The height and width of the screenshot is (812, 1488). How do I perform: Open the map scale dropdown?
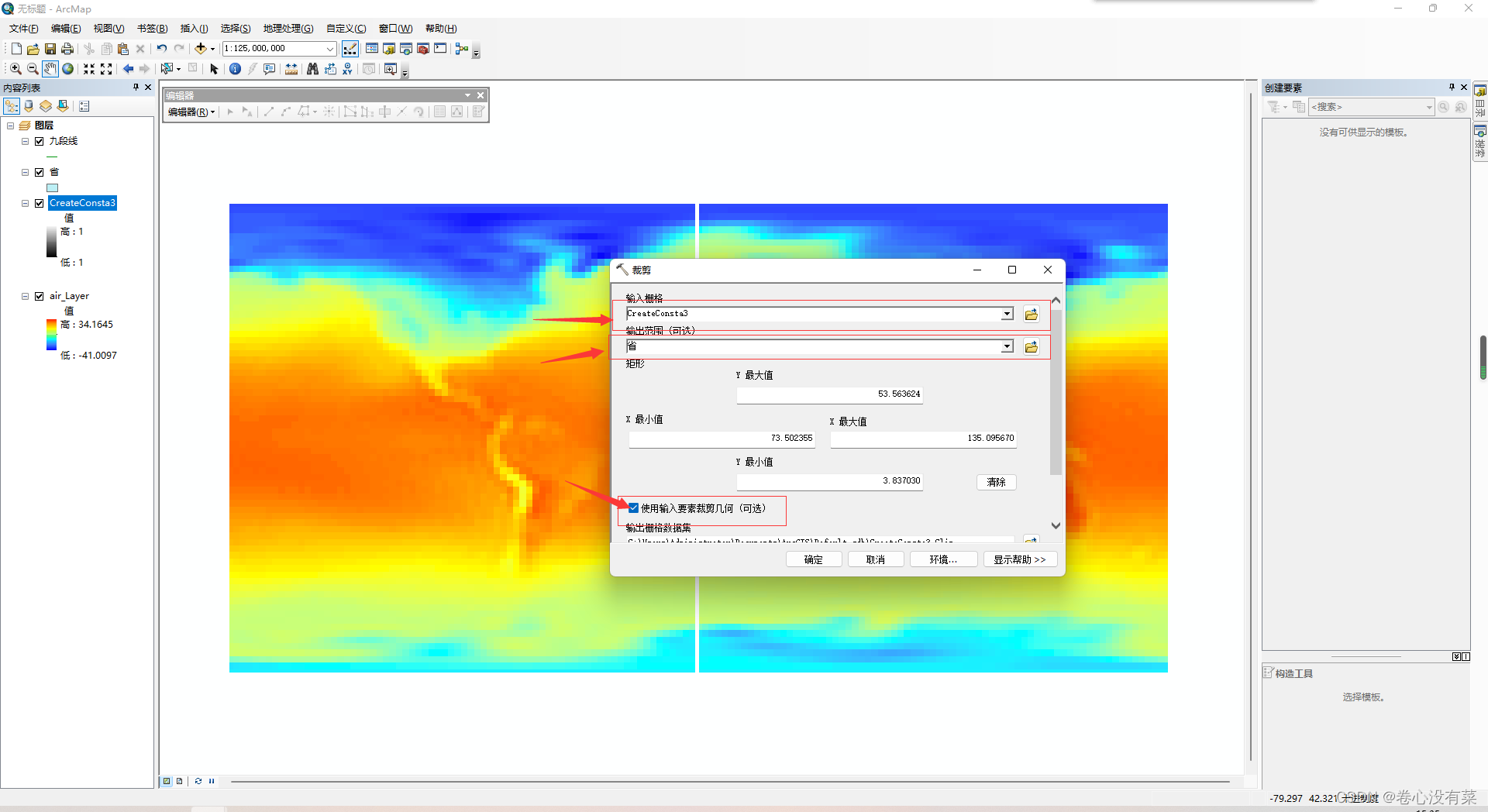coord(329,49)
